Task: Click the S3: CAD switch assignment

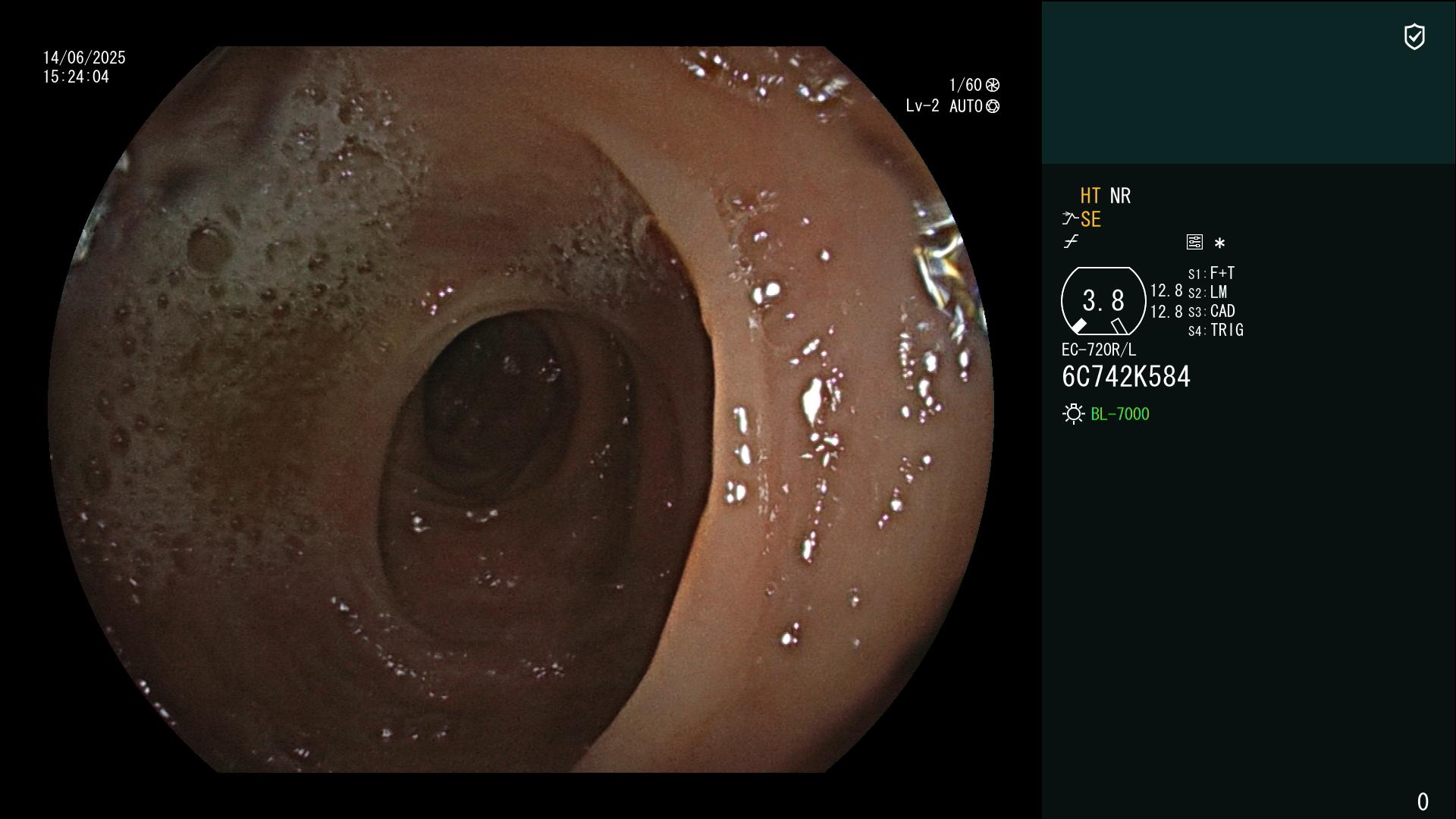Action: pyautogui.click(x=1212, y=311)
